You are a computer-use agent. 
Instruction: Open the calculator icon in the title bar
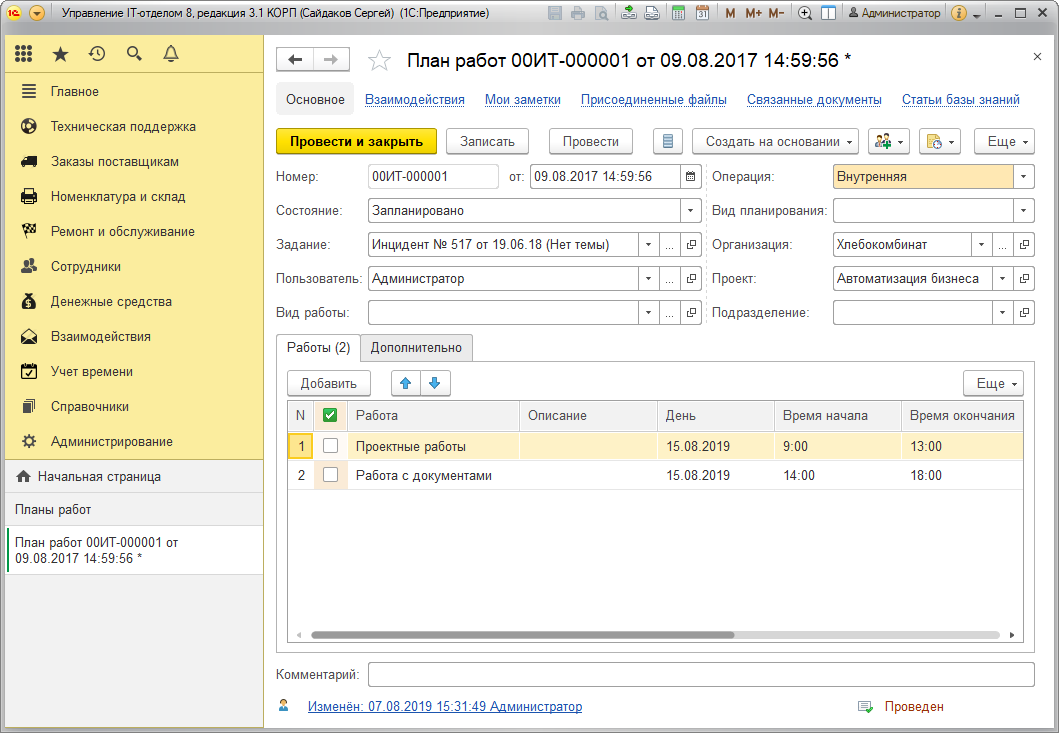click(x=679, y=13)
